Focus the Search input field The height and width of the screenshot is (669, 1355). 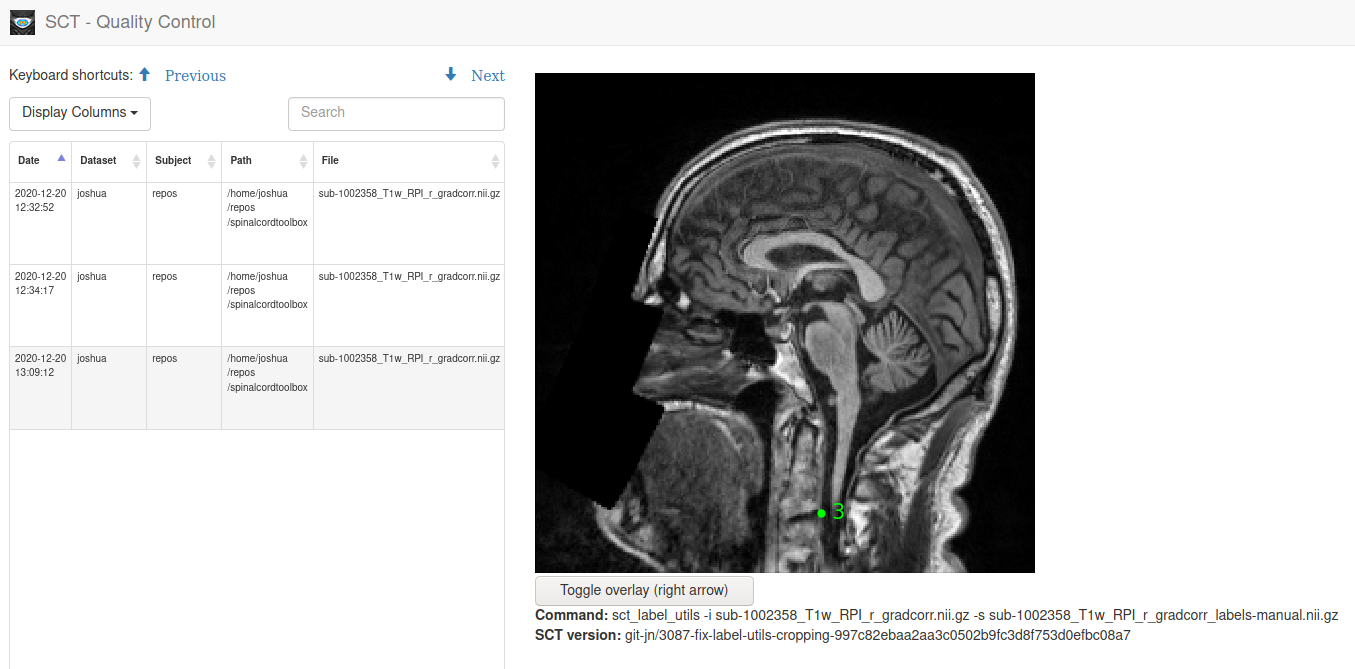click(396, 113)
